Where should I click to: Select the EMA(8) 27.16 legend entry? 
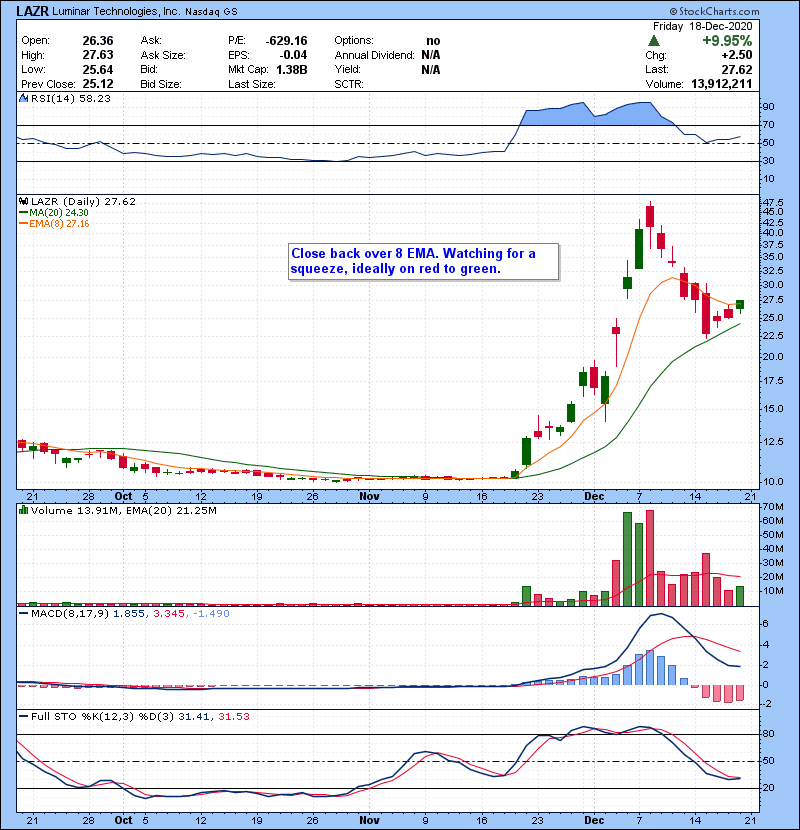pos(54,223)
